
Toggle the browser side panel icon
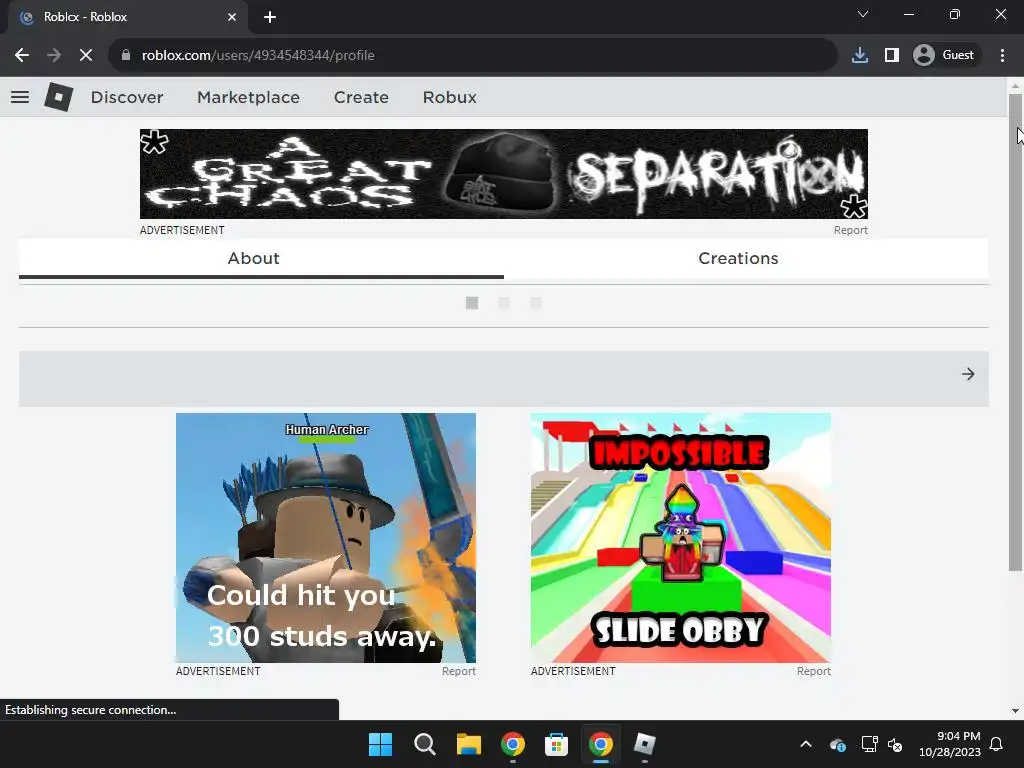click(892, 56)
